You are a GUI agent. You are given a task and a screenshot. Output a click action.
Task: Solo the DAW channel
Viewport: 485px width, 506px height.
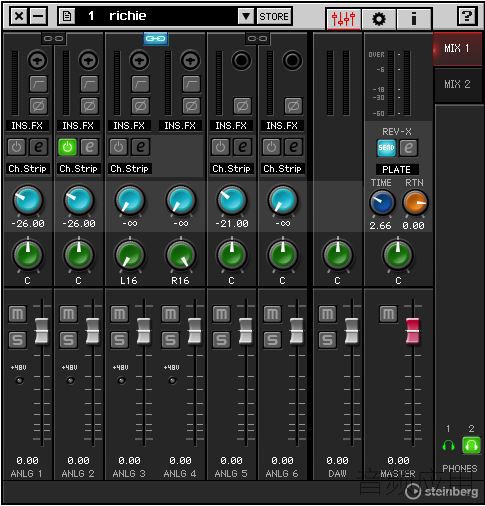pyautogui.click(x=327, y=340)
